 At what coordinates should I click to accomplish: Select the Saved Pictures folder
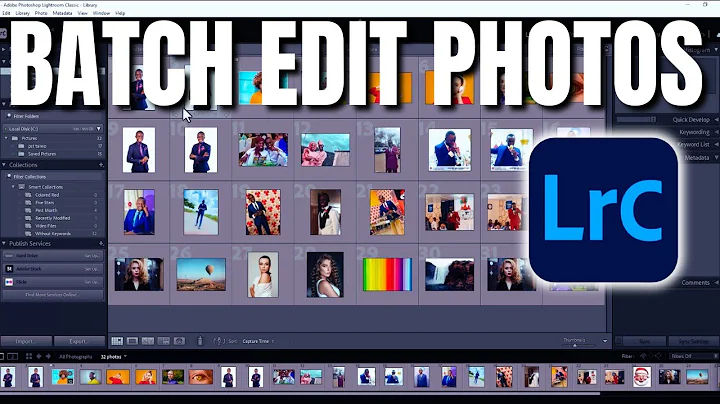(42, 154)
